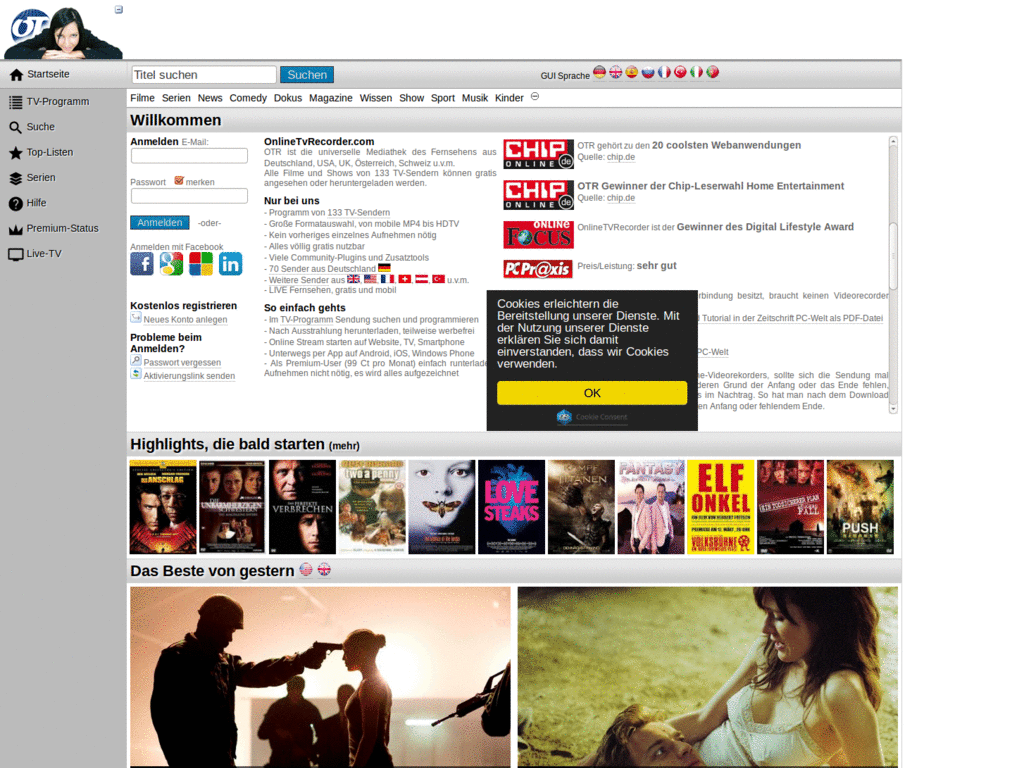
Task: Select the Magazine category
Action: point(330,98)
